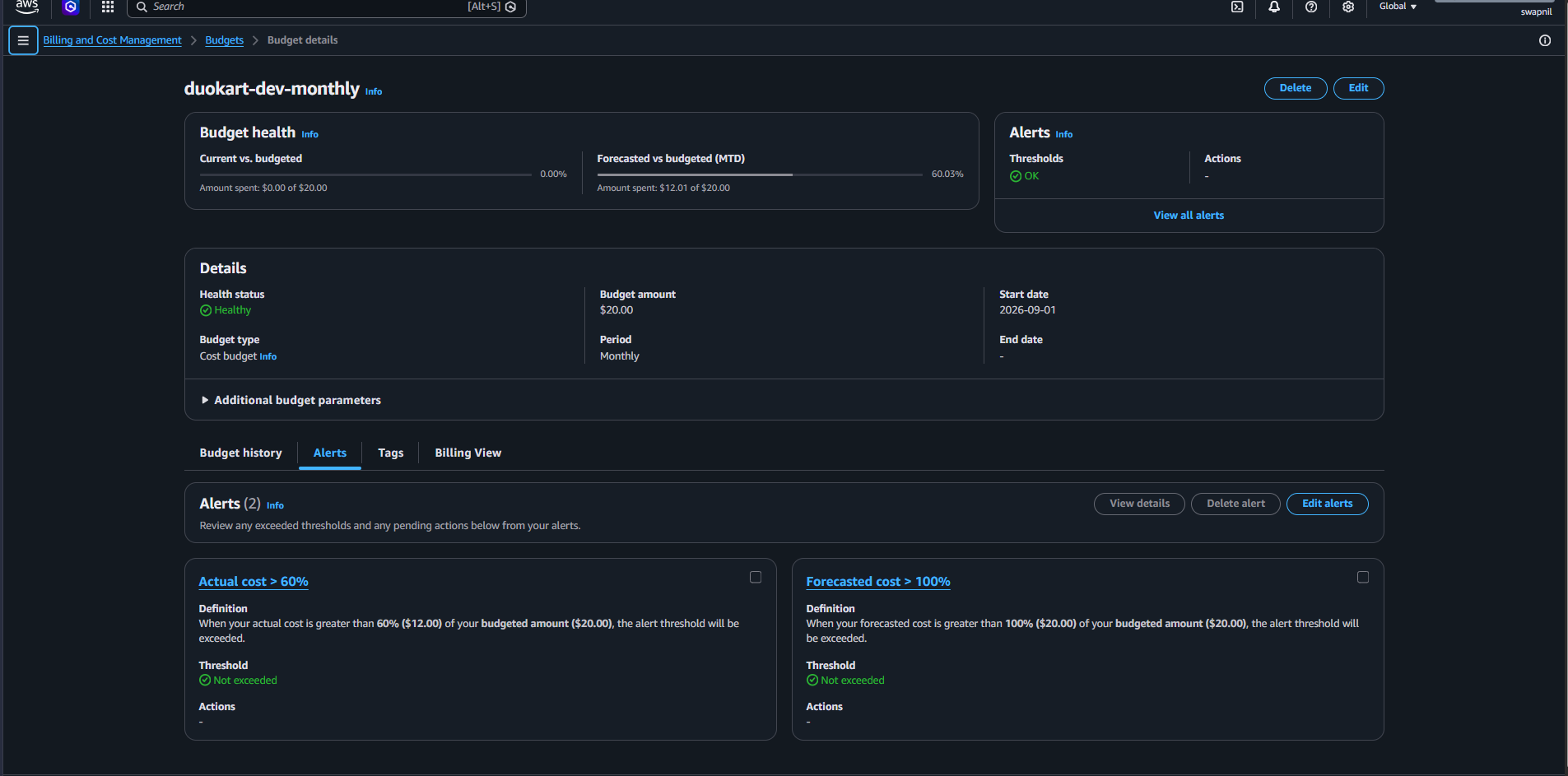Open the side navigation hamburger menu
The image size is (1568, 776).
[x=23, y=40]
